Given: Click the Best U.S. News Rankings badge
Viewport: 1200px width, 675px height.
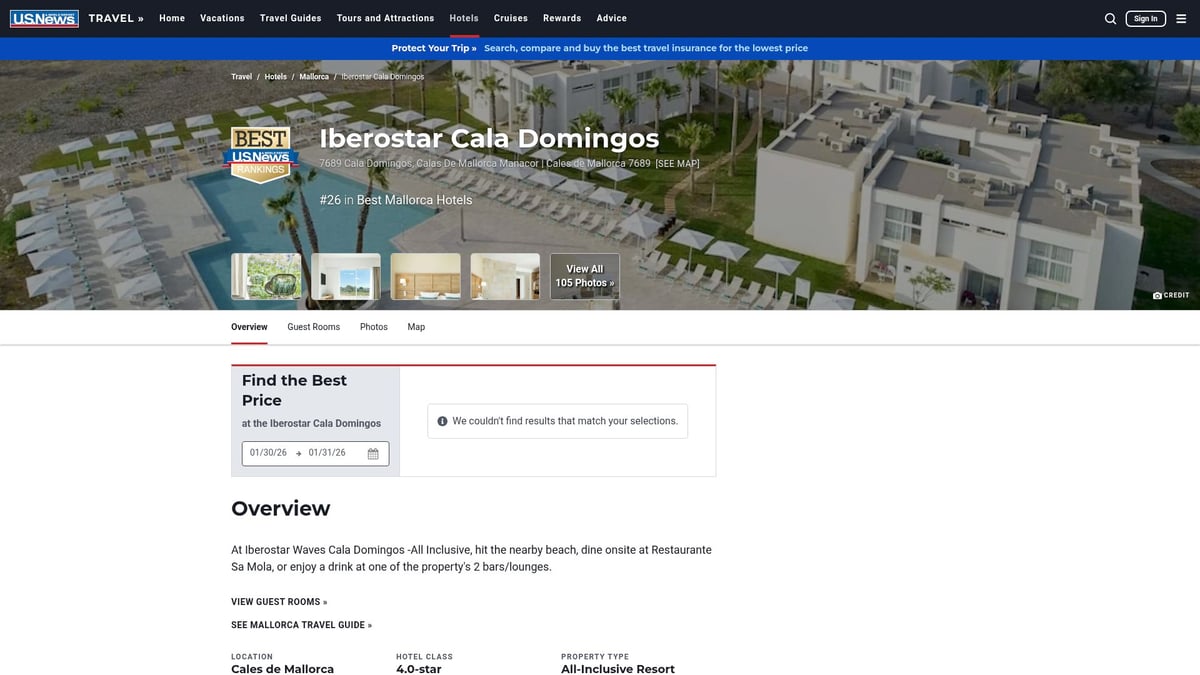Looking at the screenshot, I should pyautogui.click(x=261, y=152).
